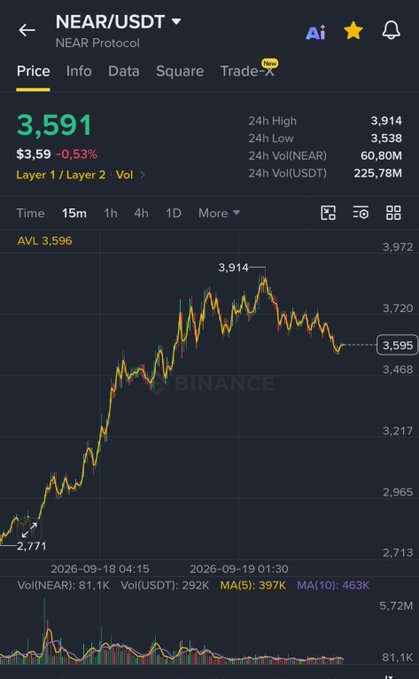419x679 pixels.
Task: Tap the 2,771 low price marker
Action: pos(31,546)
